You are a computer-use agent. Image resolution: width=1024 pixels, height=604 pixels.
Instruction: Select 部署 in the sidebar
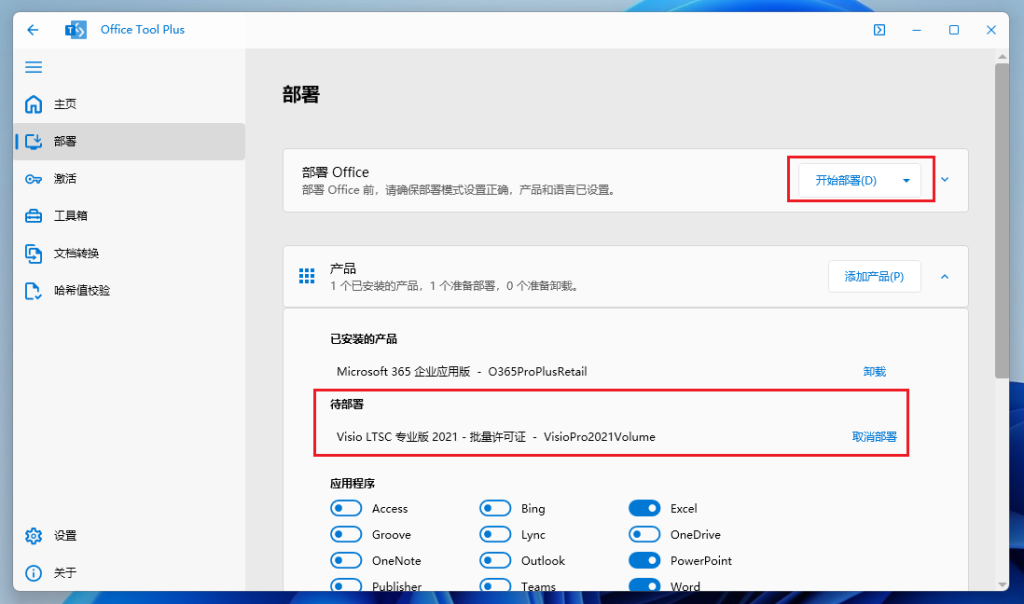[130, 142]
